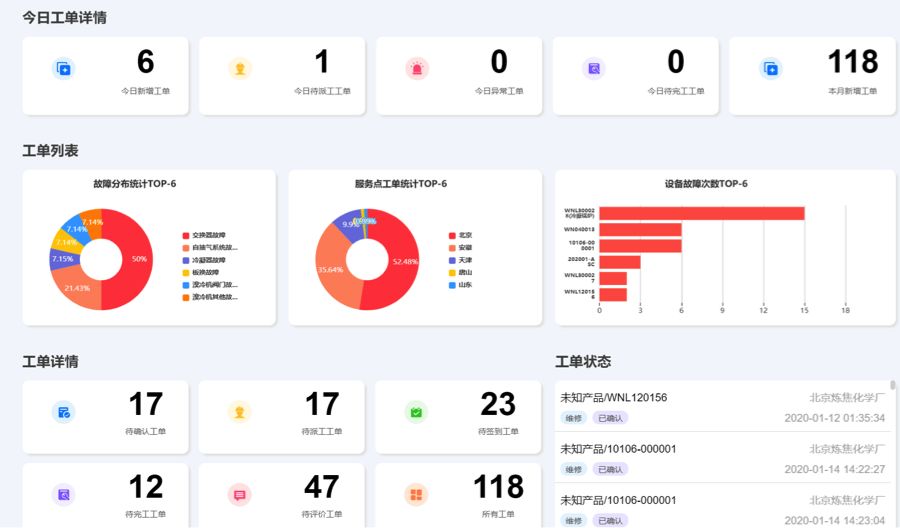This screenshot has height=528, width=900.
Task: Click the 工单状态 section heading
Action: (583, 362)
